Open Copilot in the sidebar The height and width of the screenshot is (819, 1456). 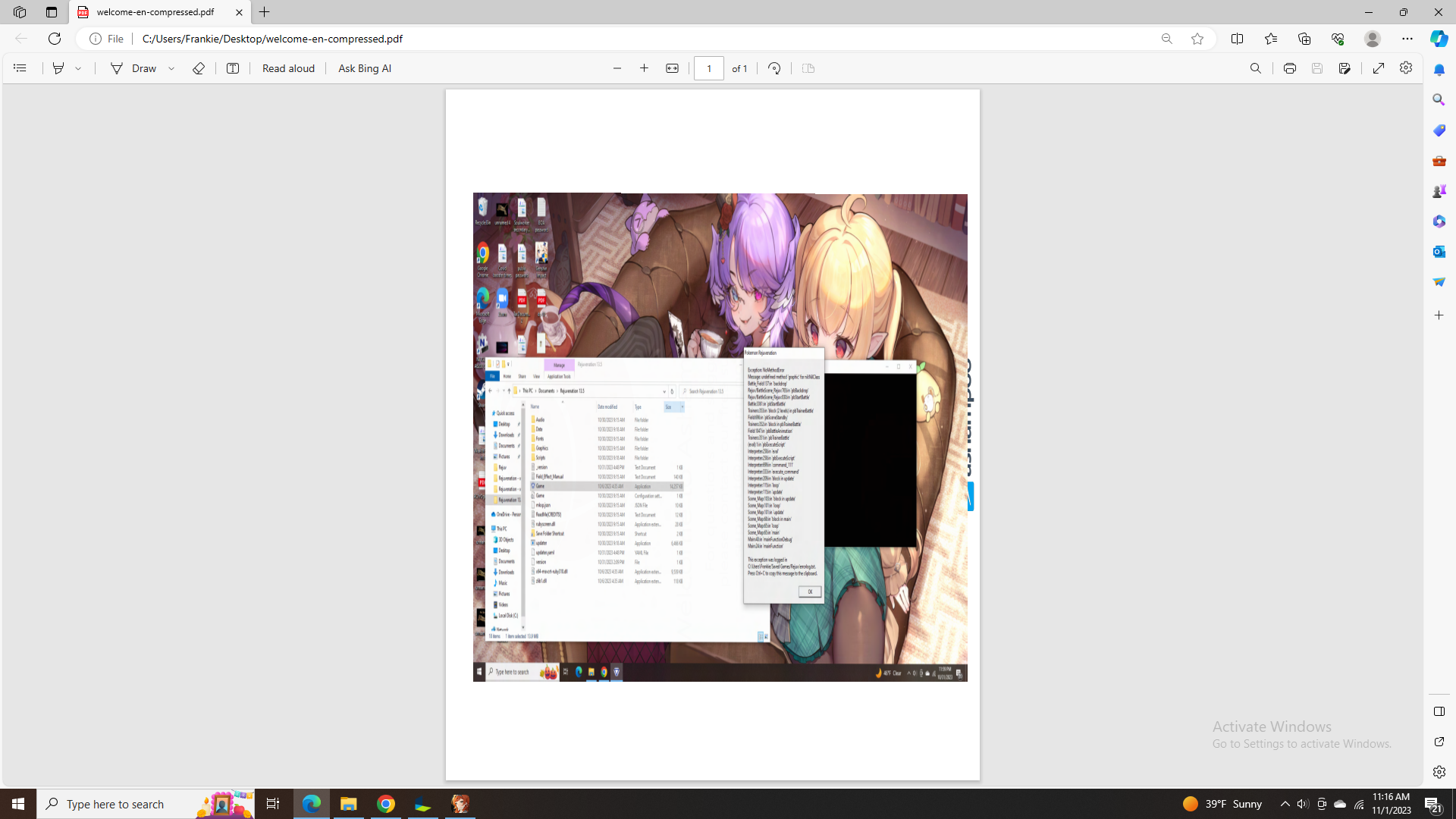(1439, 39)
